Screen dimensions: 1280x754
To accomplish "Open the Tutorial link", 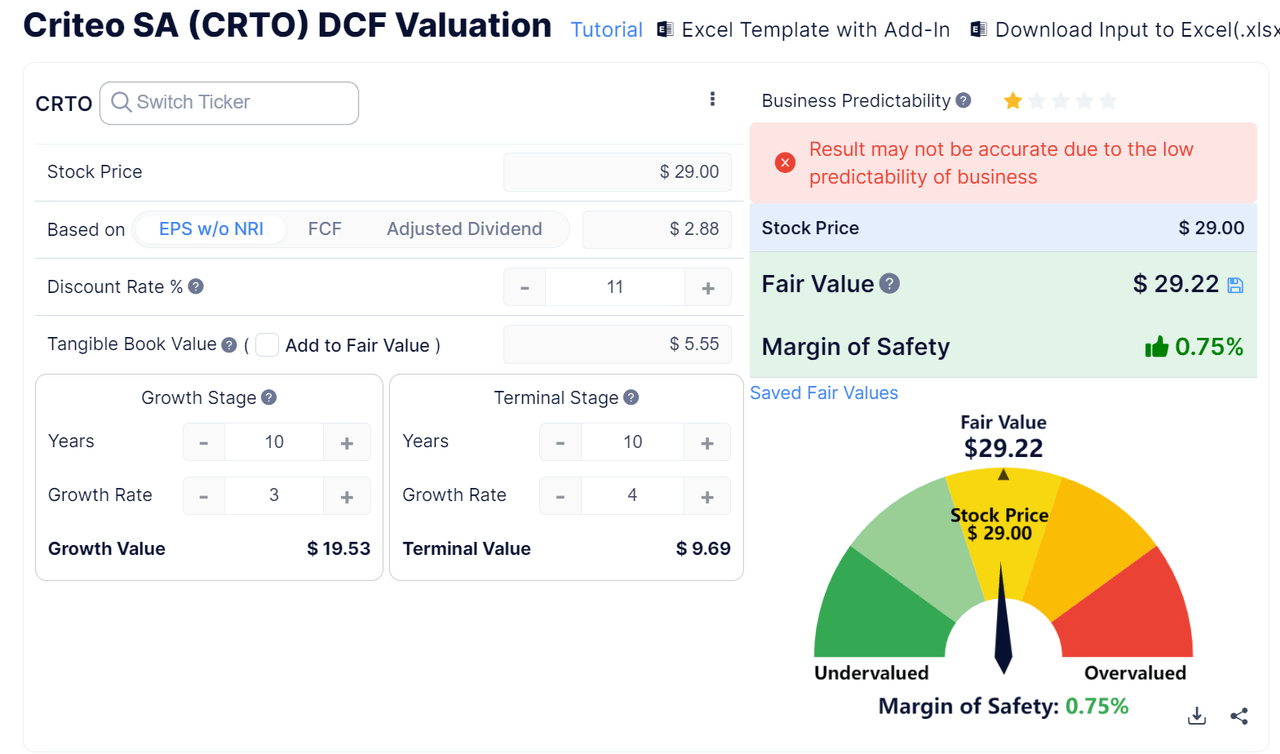I will [606, 30].
